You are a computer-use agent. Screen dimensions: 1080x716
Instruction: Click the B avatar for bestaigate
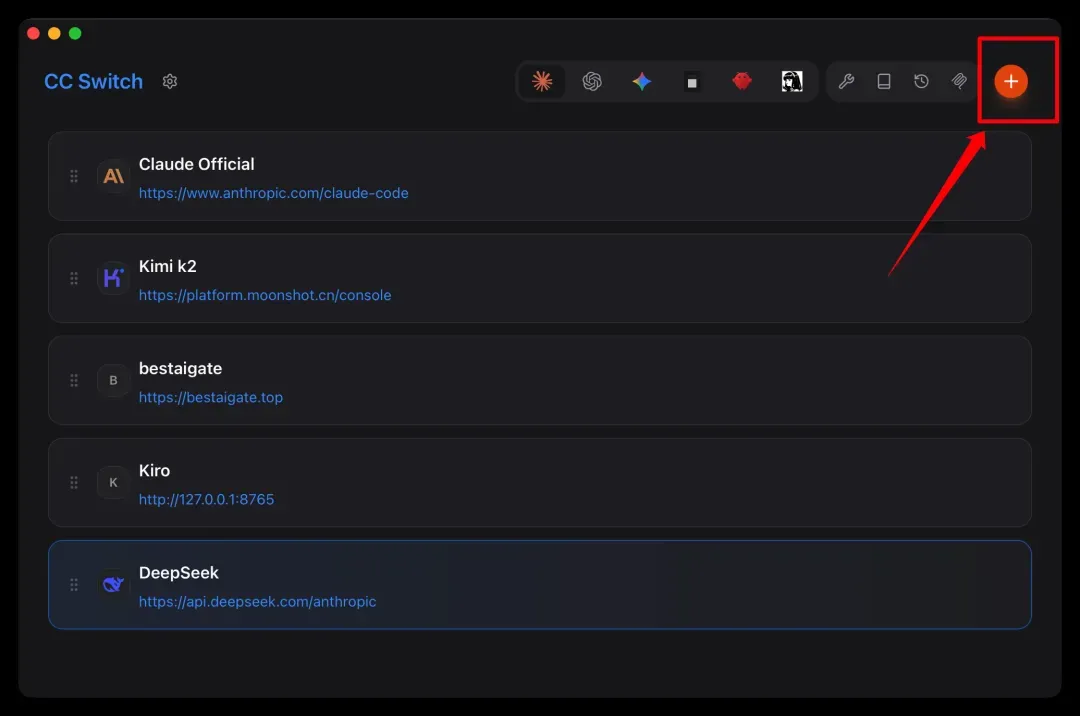113,380
